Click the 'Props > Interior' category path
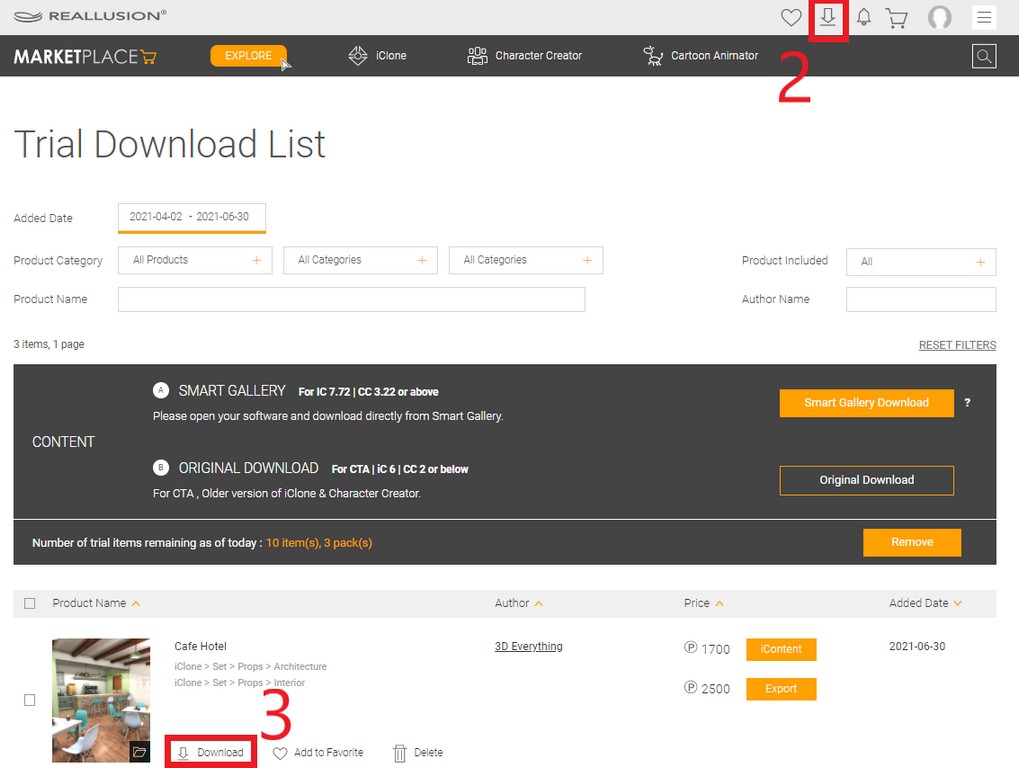Screen dimensions: 1019x768 pyautogui.click(x=271, y=683)
